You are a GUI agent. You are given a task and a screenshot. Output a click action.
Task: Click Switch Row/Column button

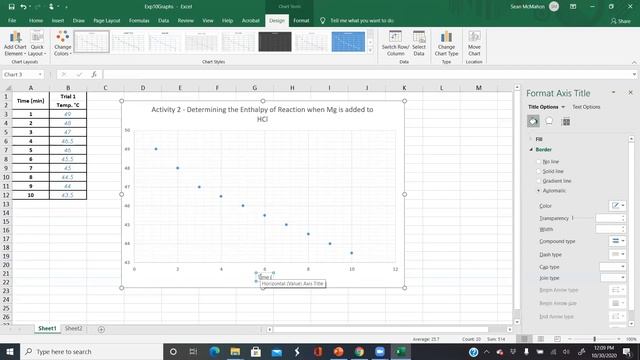coord(395,43)
